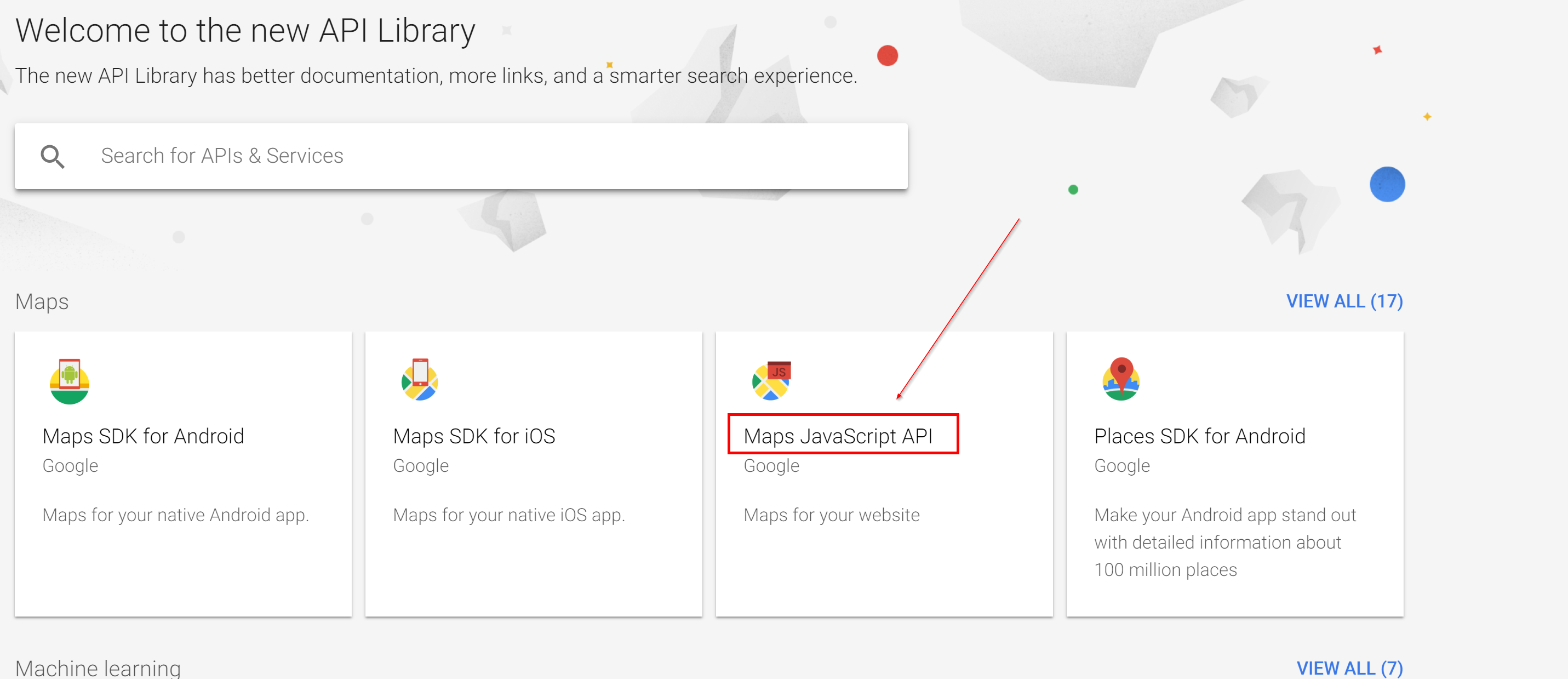Select the Android robot icon on Maps SDK card
1568x679 pixels.
71,379
